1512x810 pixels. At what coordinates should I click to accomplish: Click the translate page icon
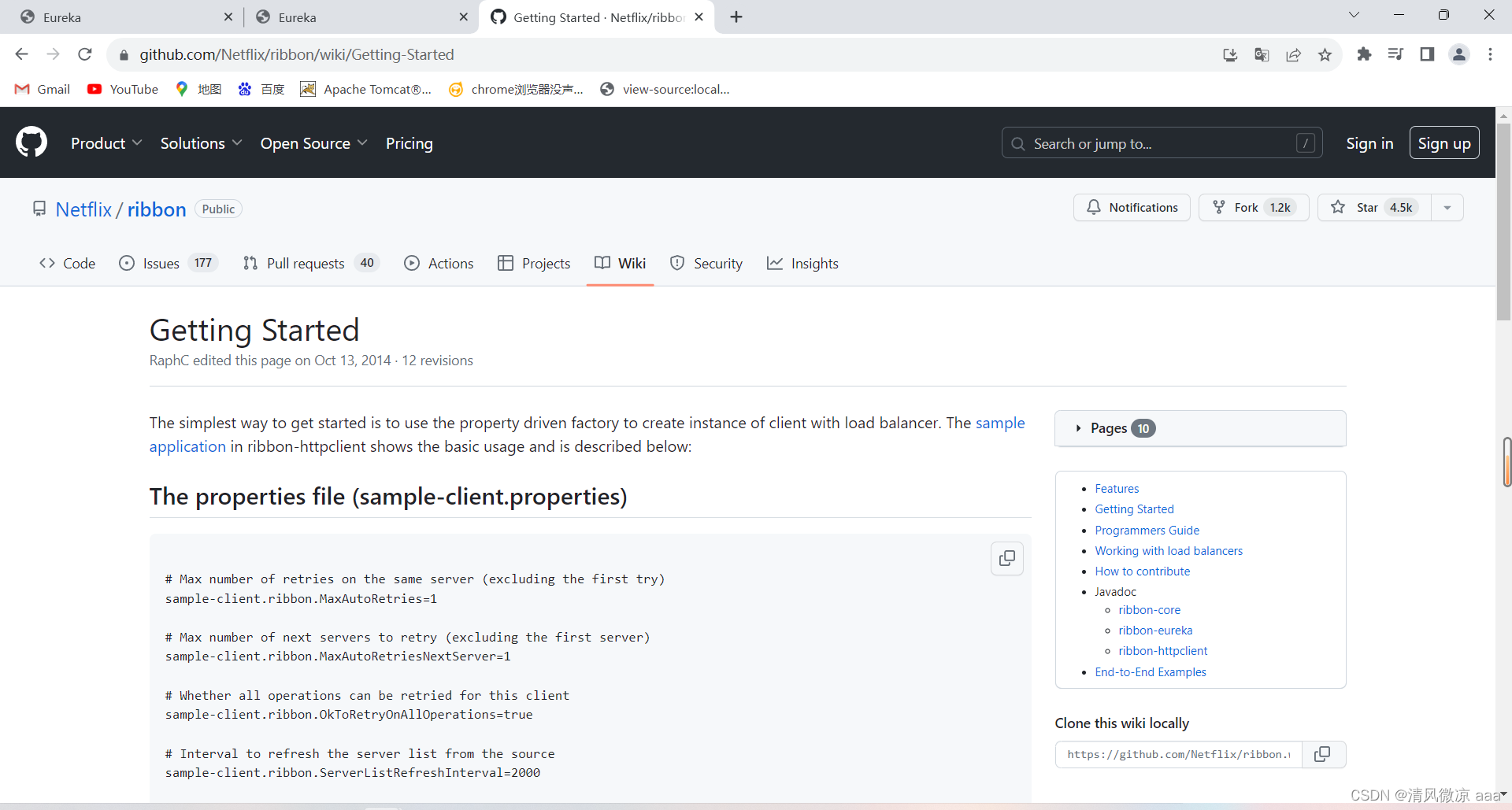pyautogui.click(x=1262, y=54)
